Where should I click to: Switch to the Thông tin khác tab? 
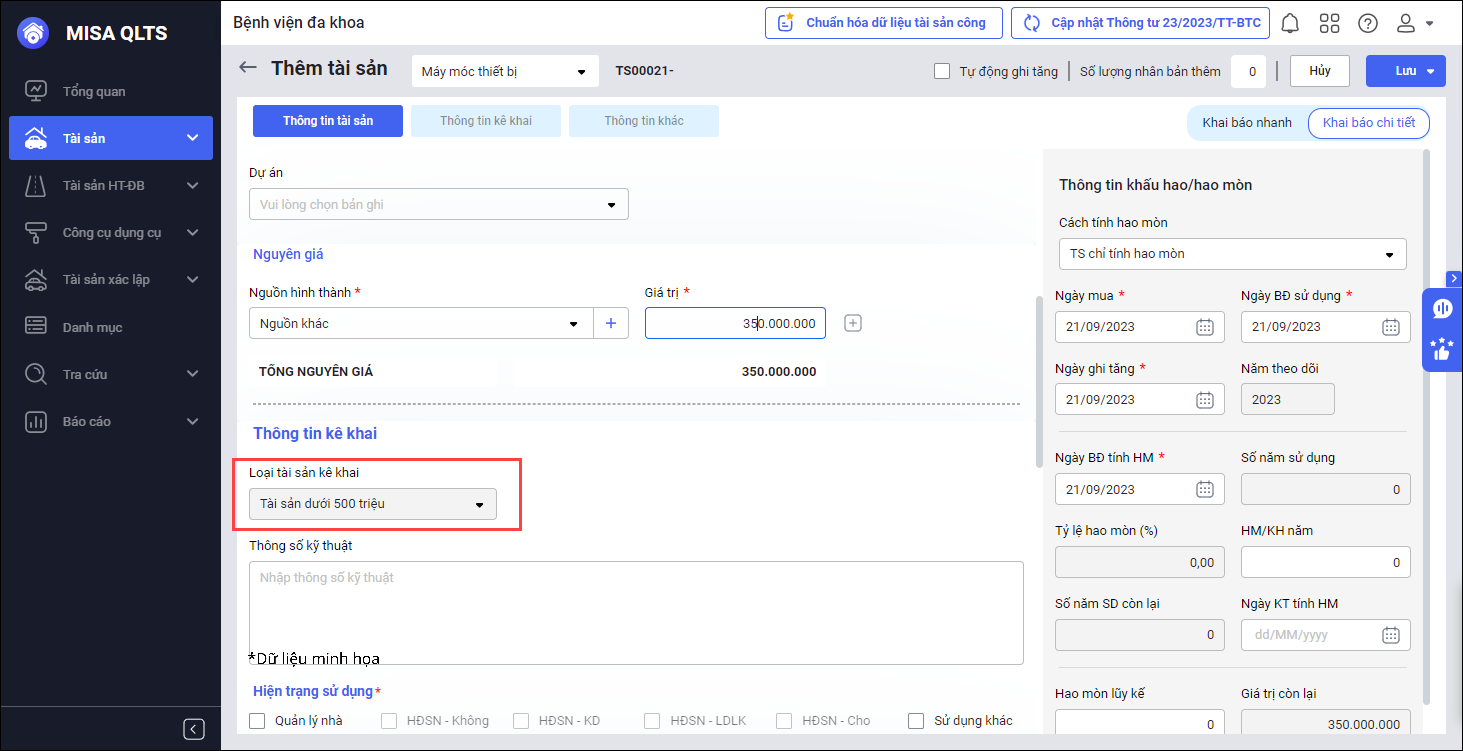point(644,121)
